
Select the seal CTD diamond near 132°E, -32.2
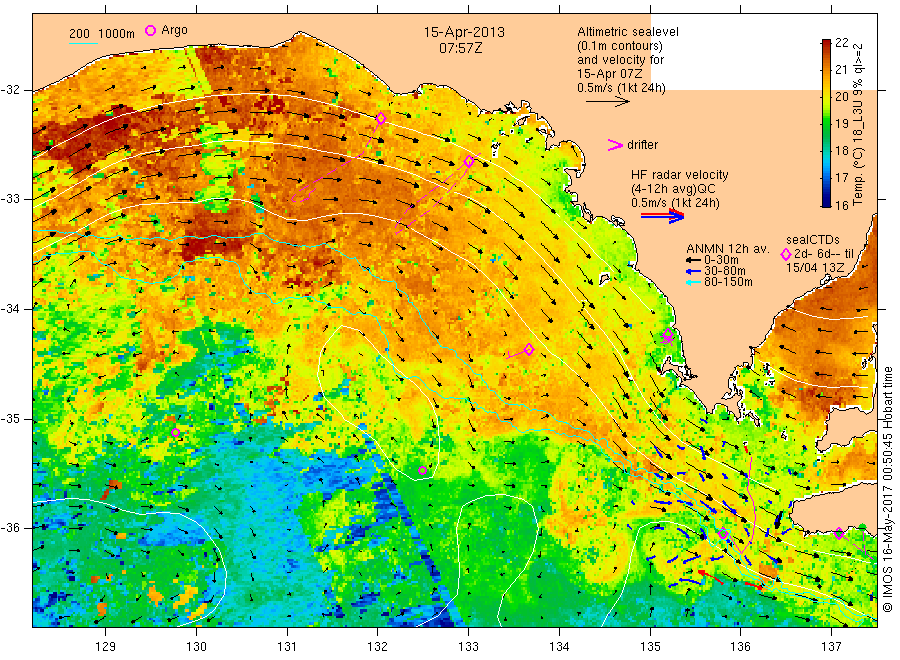click(x=381, y=118)
